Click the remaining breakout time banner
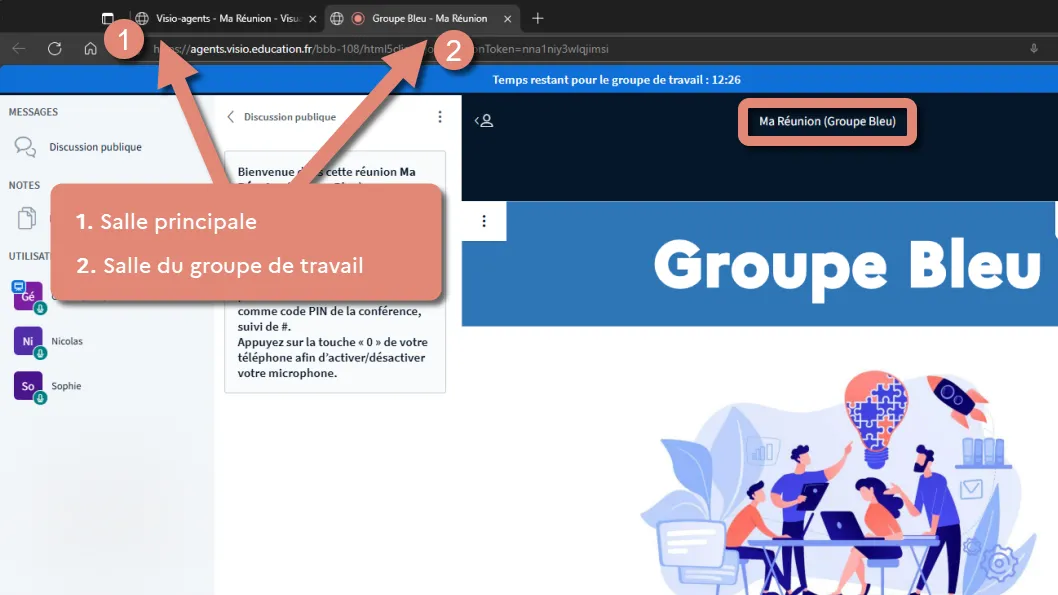 616,80
